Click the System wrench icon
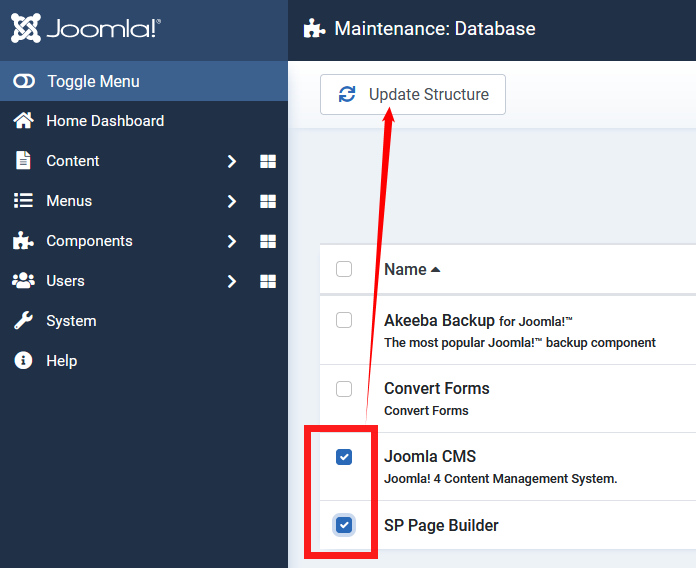This screenshot has height=568, width=696. click(x=23, y=321)
